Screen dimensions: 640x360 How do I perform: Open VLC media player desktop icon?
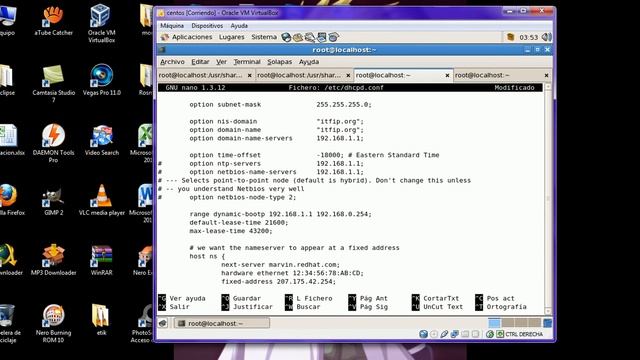[x=102, y=200]
